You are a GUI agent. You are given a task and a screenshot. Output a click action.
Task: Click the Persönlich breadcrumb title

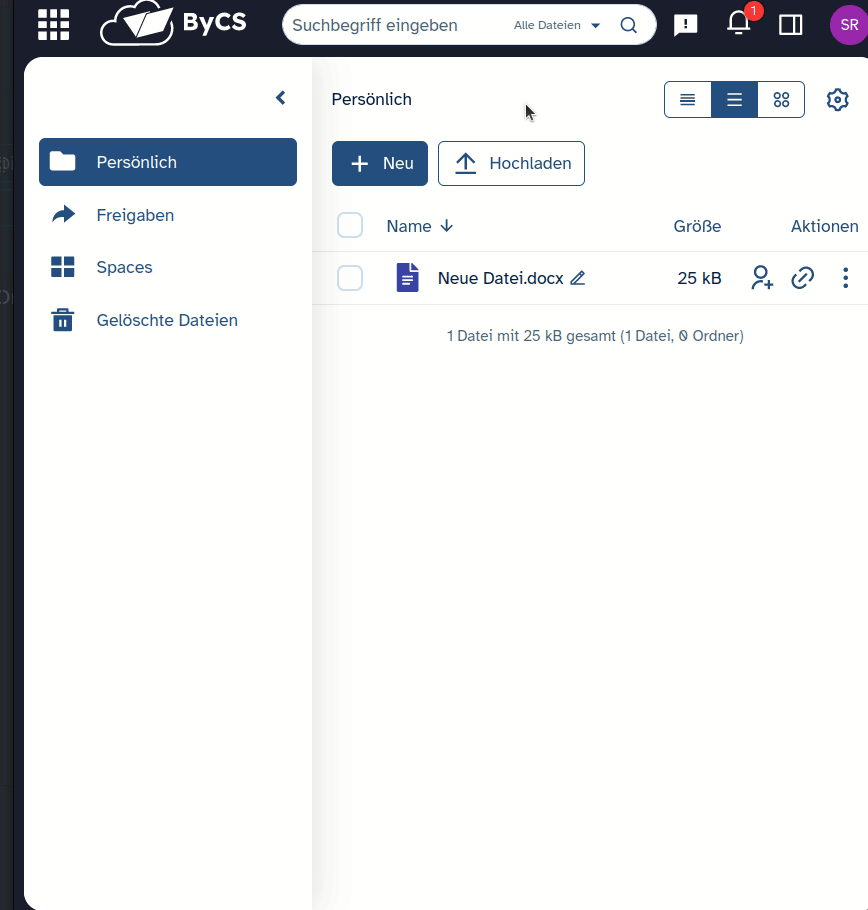point(371,99)
